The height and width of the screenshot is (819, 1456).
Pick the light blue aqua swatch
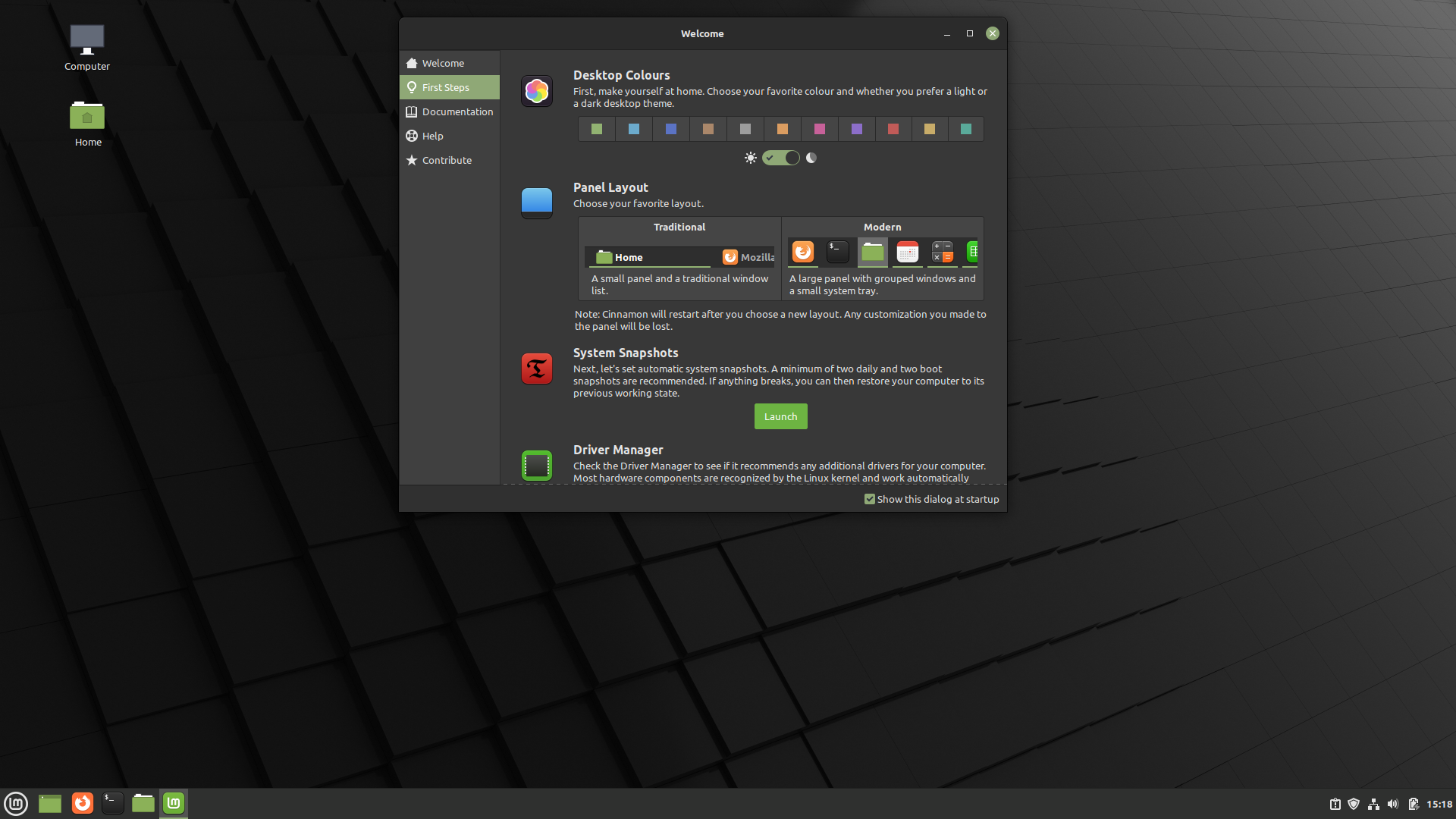[634, 129]
